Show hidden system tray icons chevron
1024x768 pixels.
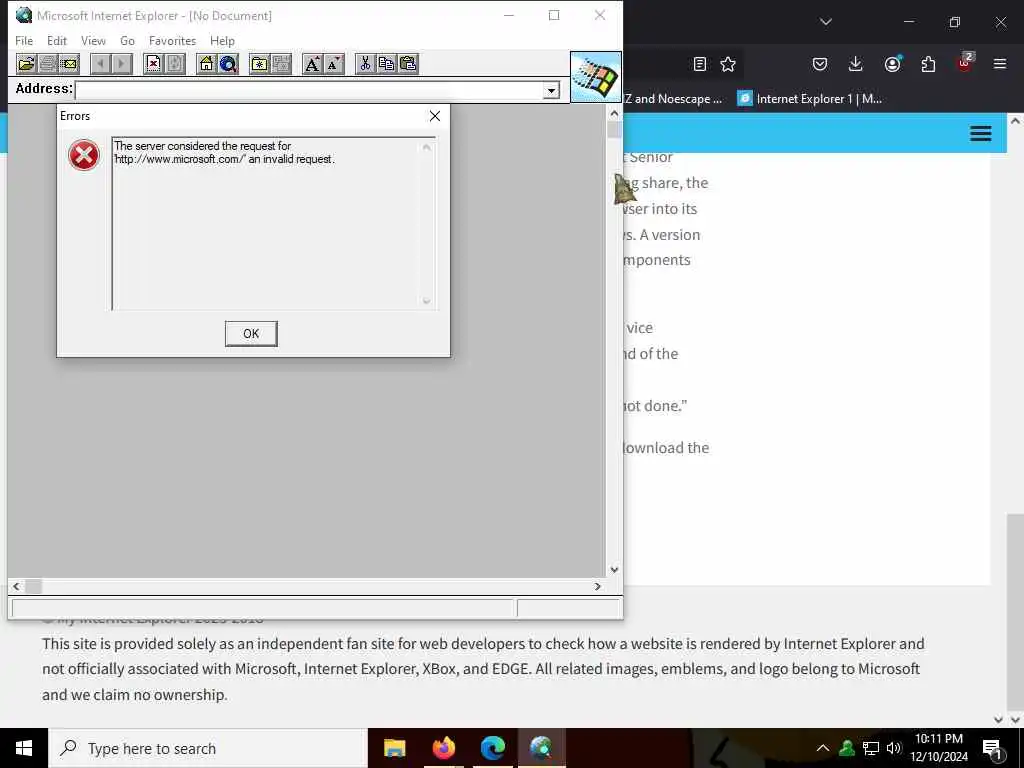(x=823, y=748)
